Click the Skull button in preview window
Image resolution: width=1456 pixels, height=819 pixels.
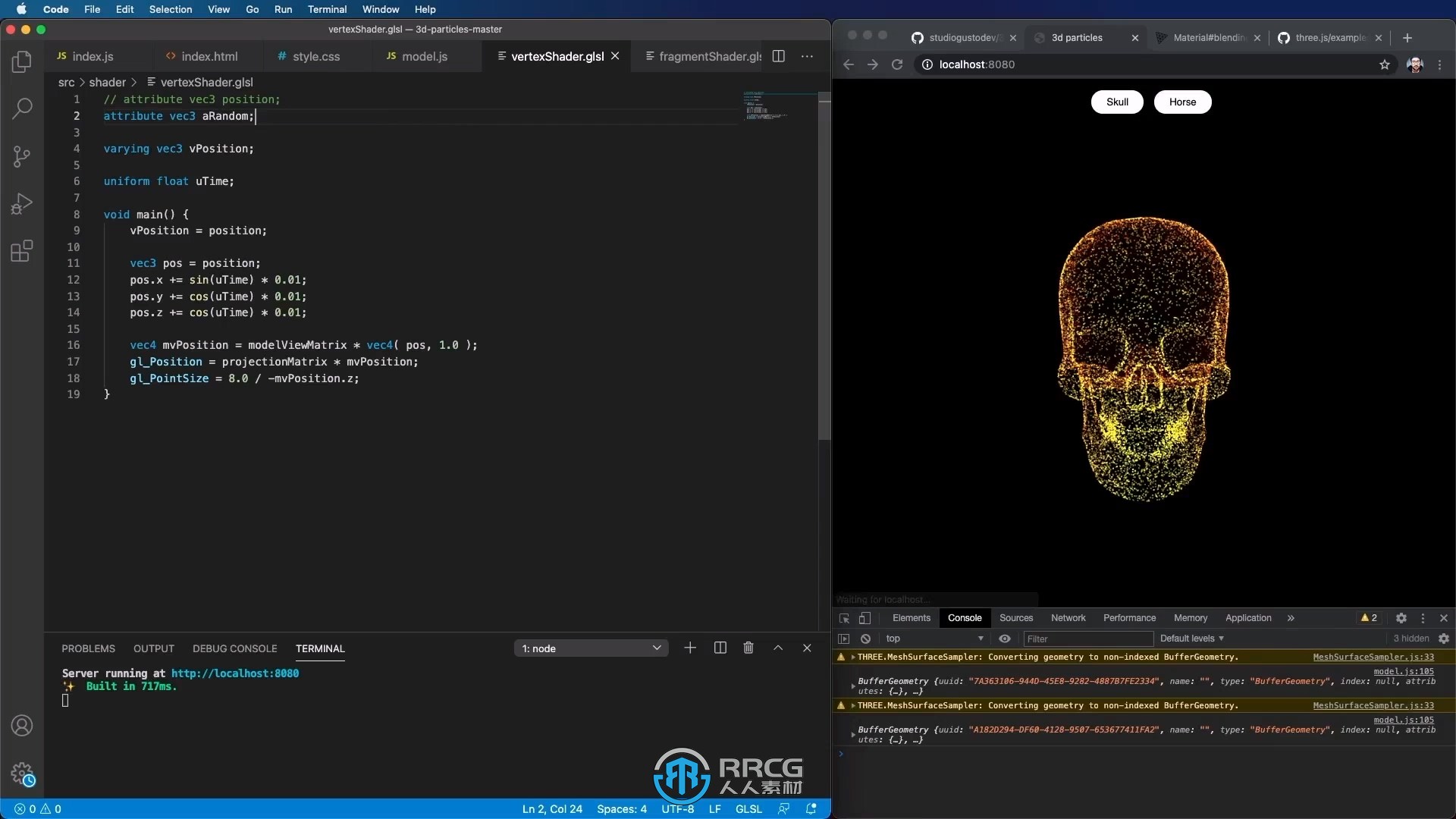pos(1117,101)
